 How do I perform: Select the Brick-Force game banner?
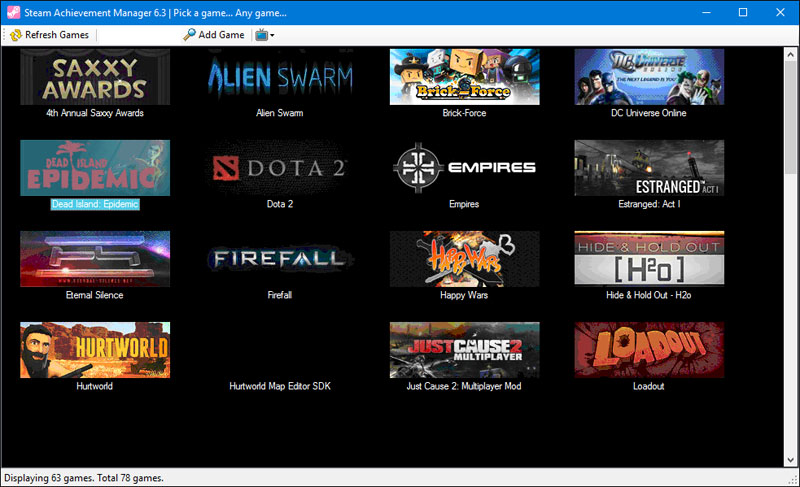click(x=464, y=76)
